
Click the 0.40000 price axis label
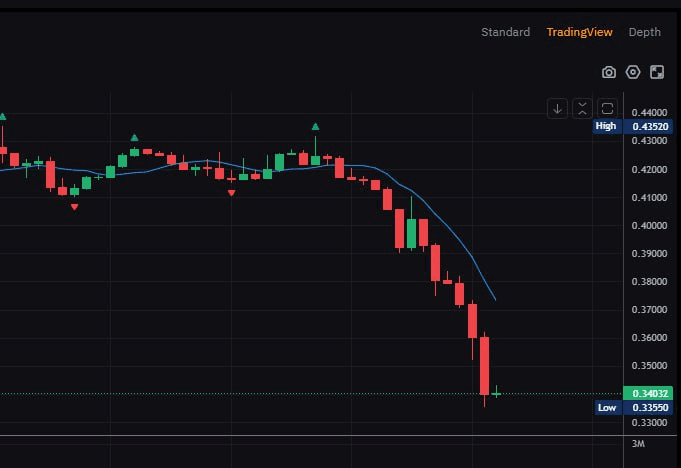point(647,225)
